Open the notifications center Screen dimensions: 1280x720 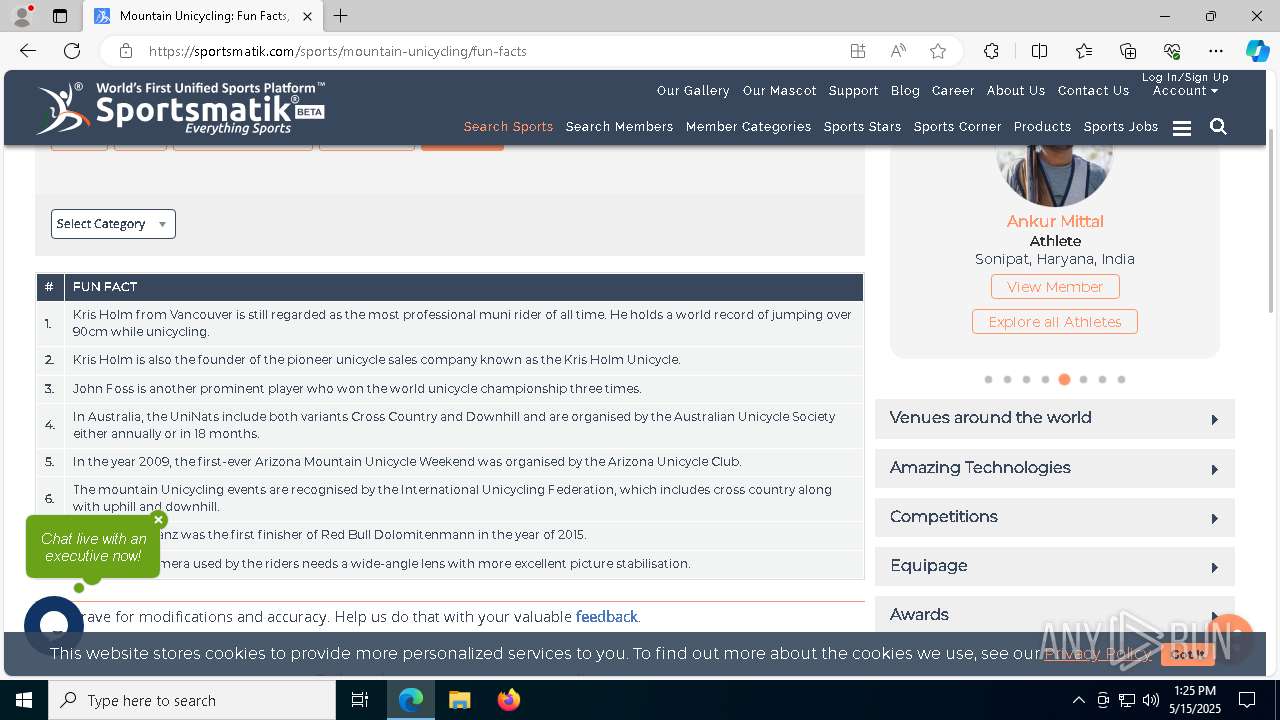pos(1248,700)
